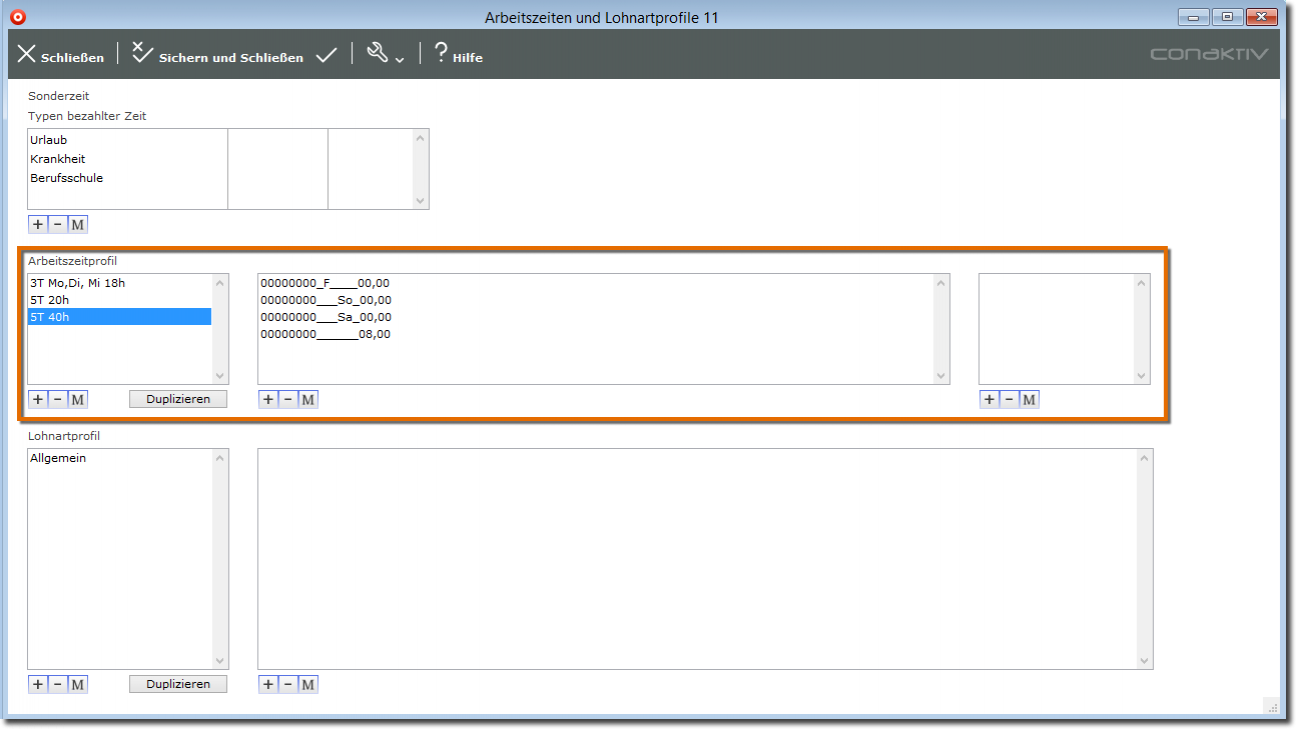Screen dimensions: 1296x729
Task: Click M button under rightmost Arbeitszeitprofil list
Action: tap(1029, 399)
